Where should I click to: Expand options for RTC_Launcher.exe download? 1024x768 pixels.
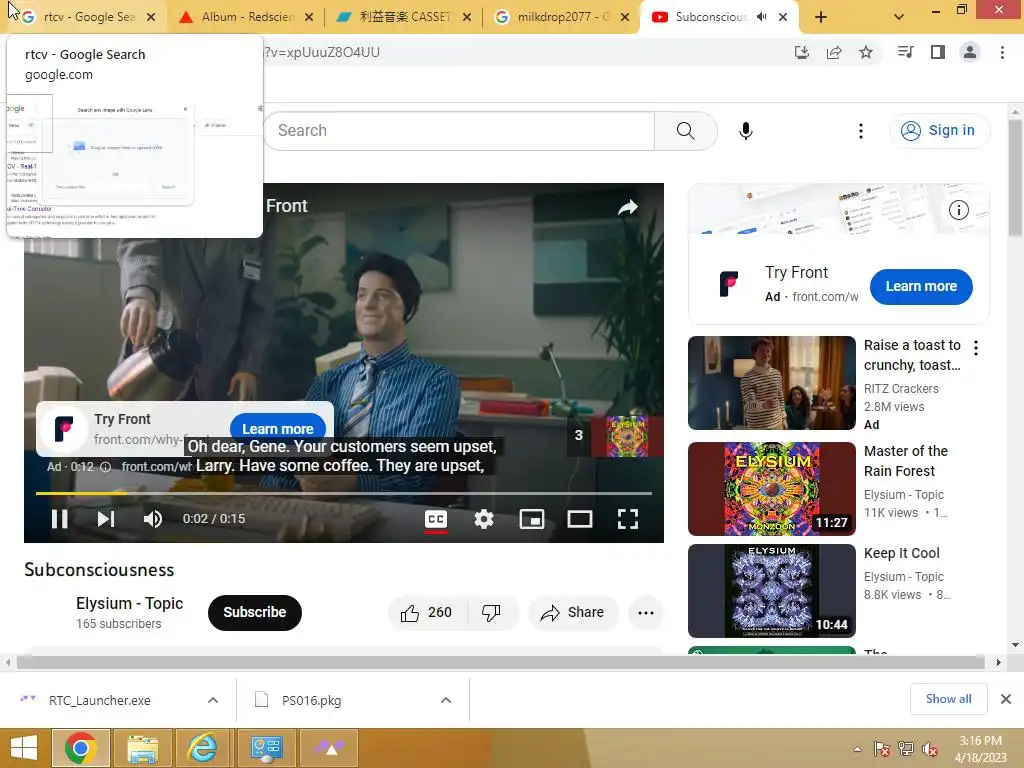213,700
